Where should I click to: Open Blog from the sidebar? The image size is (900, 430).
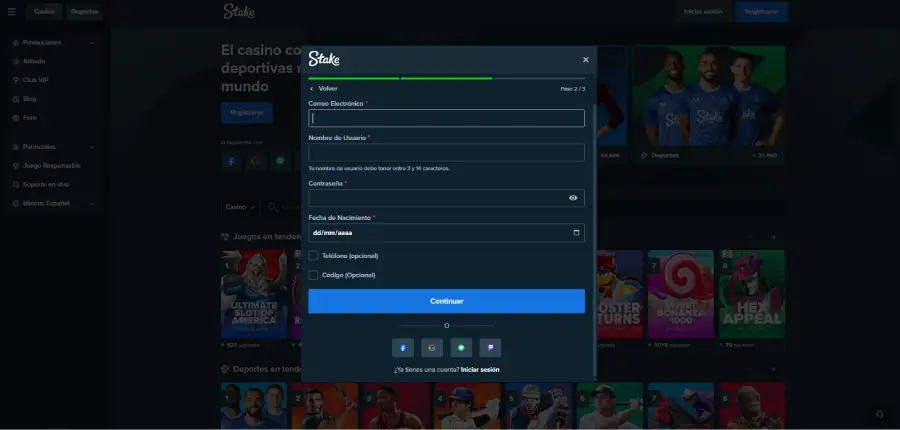(x=30, y=99)
